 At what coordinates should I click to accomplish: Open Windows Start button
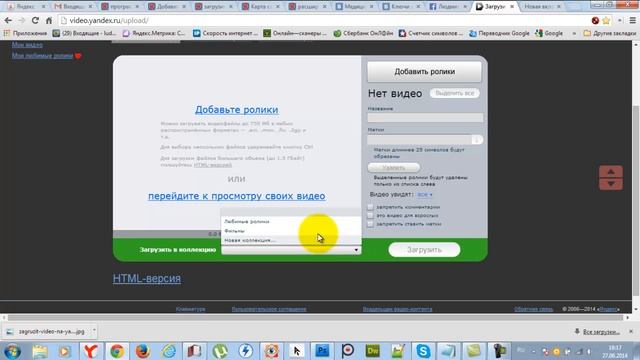click(12, 351)
